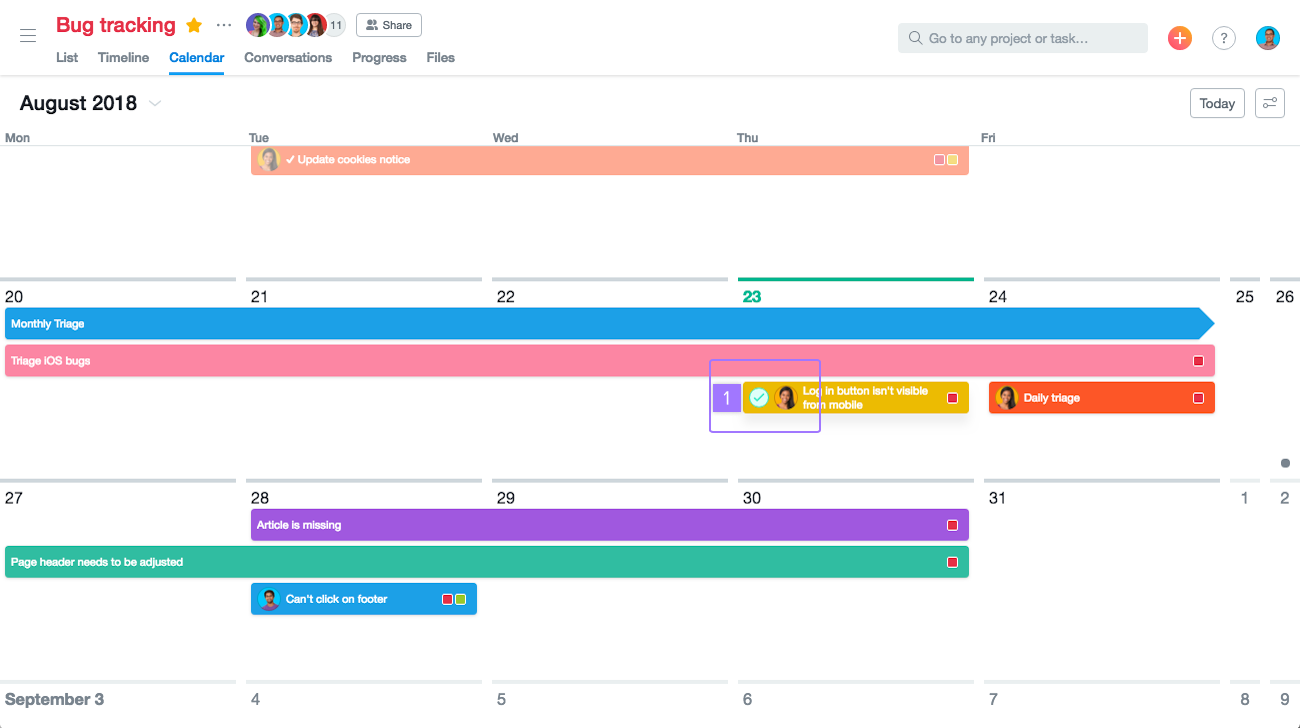Click assignee avatar on Can't click on footer

tap(269, 599)
